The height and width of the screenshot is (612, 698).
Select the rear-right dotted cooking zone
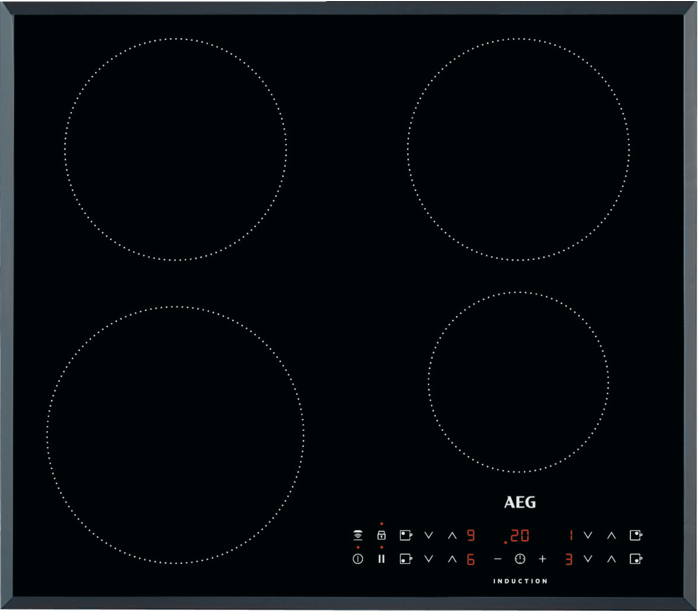coord(519,150)
